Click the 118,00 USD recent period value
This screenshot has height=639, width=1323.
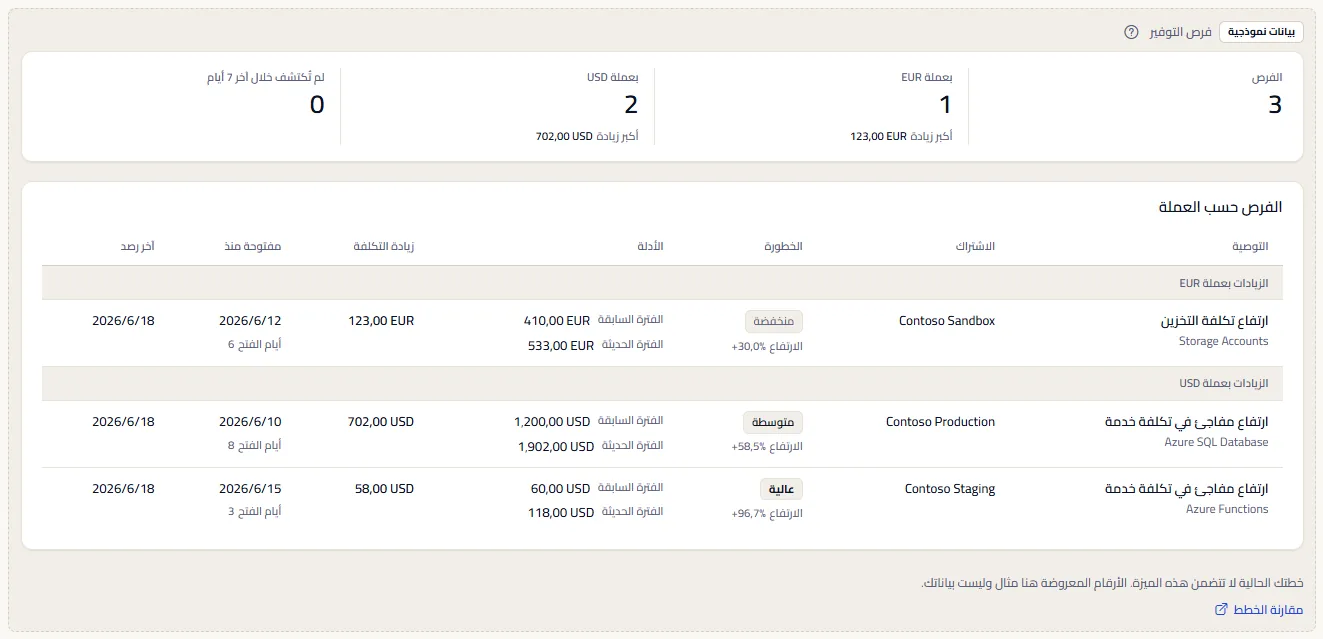tap(561, 514)
